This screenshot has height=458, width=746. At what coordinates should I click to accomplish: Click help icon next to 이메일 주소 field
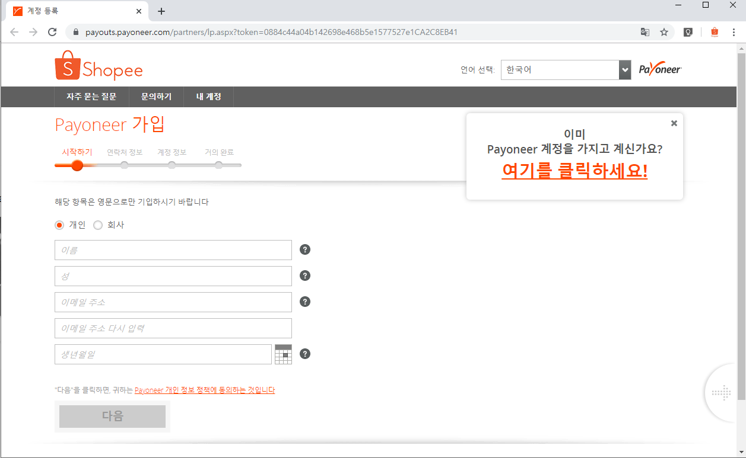pos(305,302)
